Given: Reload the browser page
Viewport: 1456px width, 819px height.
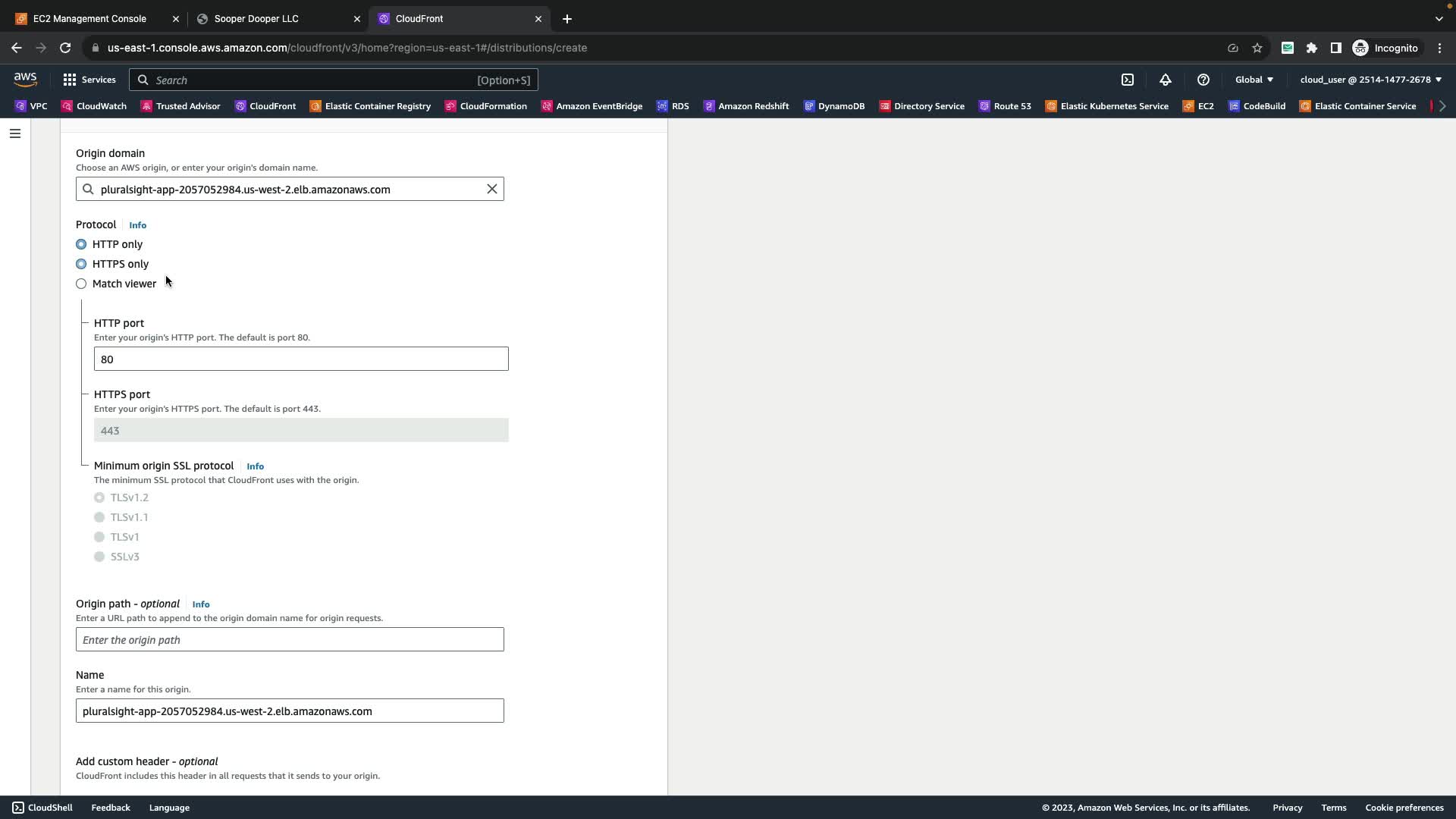Looking at the screenshot, I should [65, 48].
